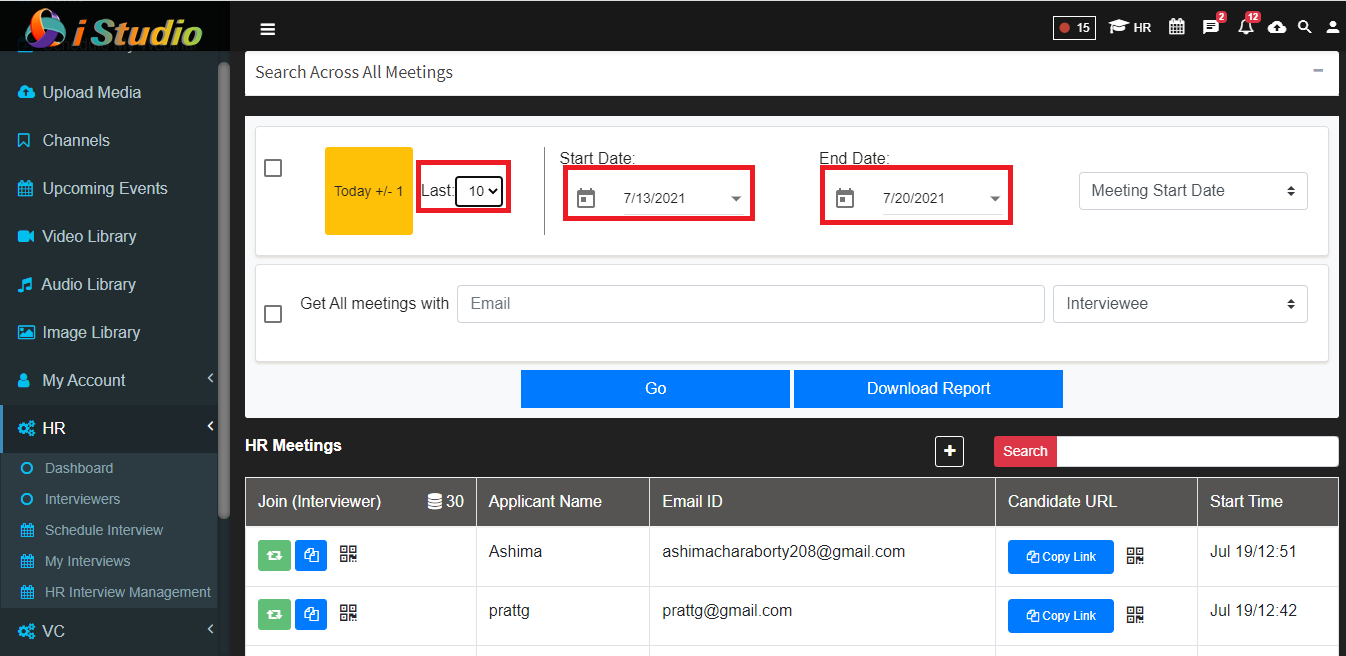This screenshot has height=656, width=1346.
Task: Click the End Date calendar icon
Action: pos(845,198)
